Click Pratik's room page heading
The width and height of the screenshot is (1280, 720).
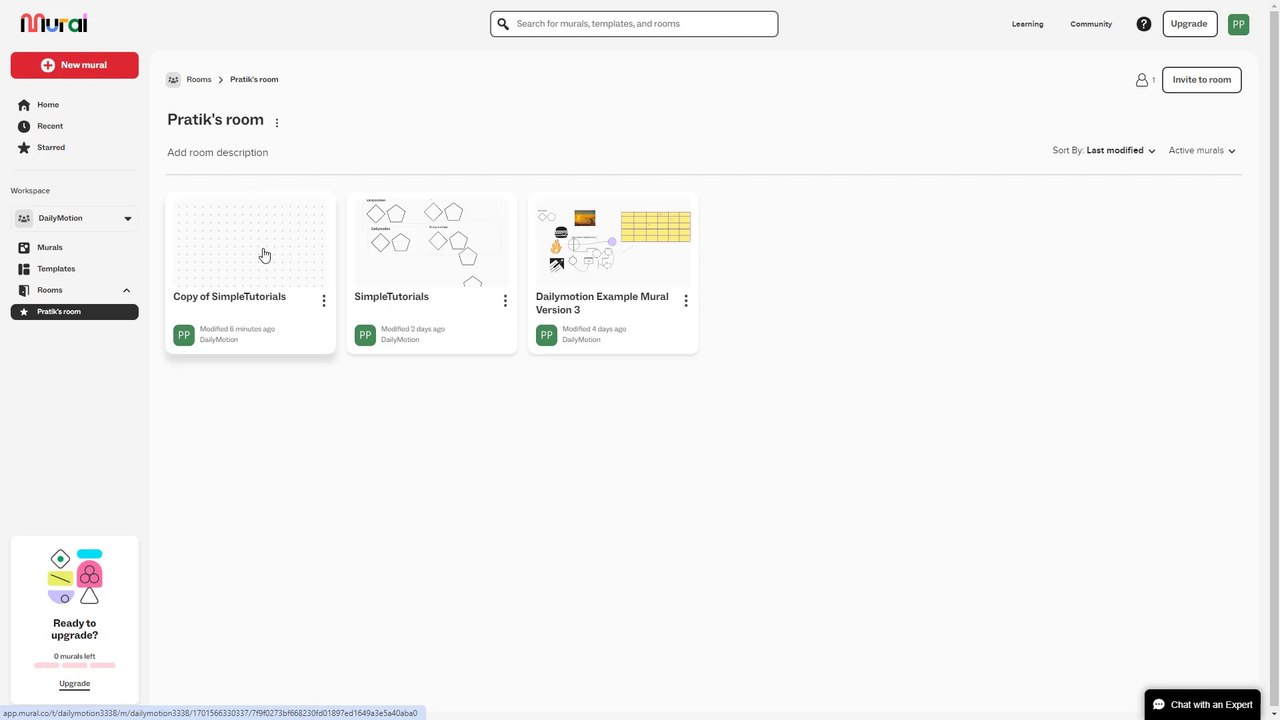215,120
